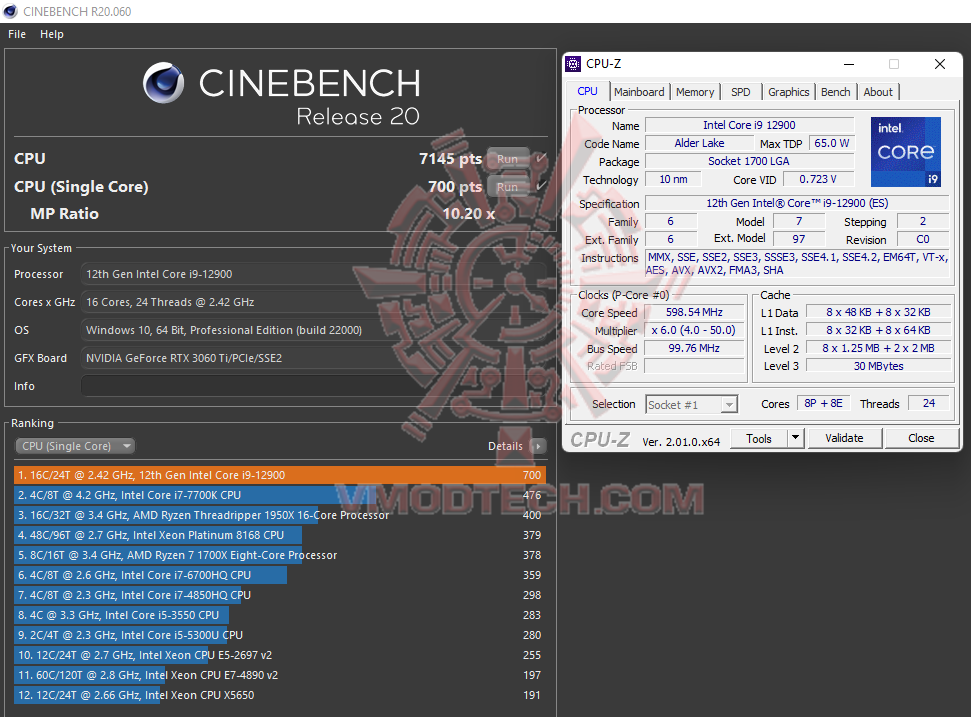Screen dimensions: 971x717
Task: Open the Socket #1 selection dropdown
Action: tap(691, 404)
